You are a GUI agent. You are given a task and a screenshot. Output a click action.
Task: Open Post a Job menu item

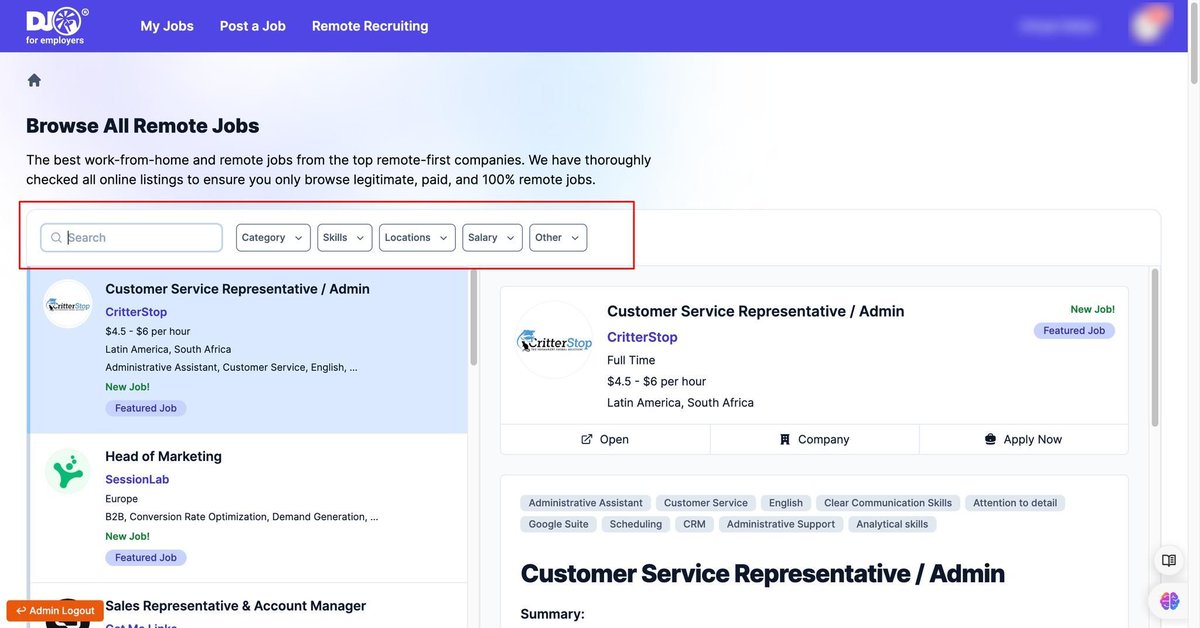point(253,26)
